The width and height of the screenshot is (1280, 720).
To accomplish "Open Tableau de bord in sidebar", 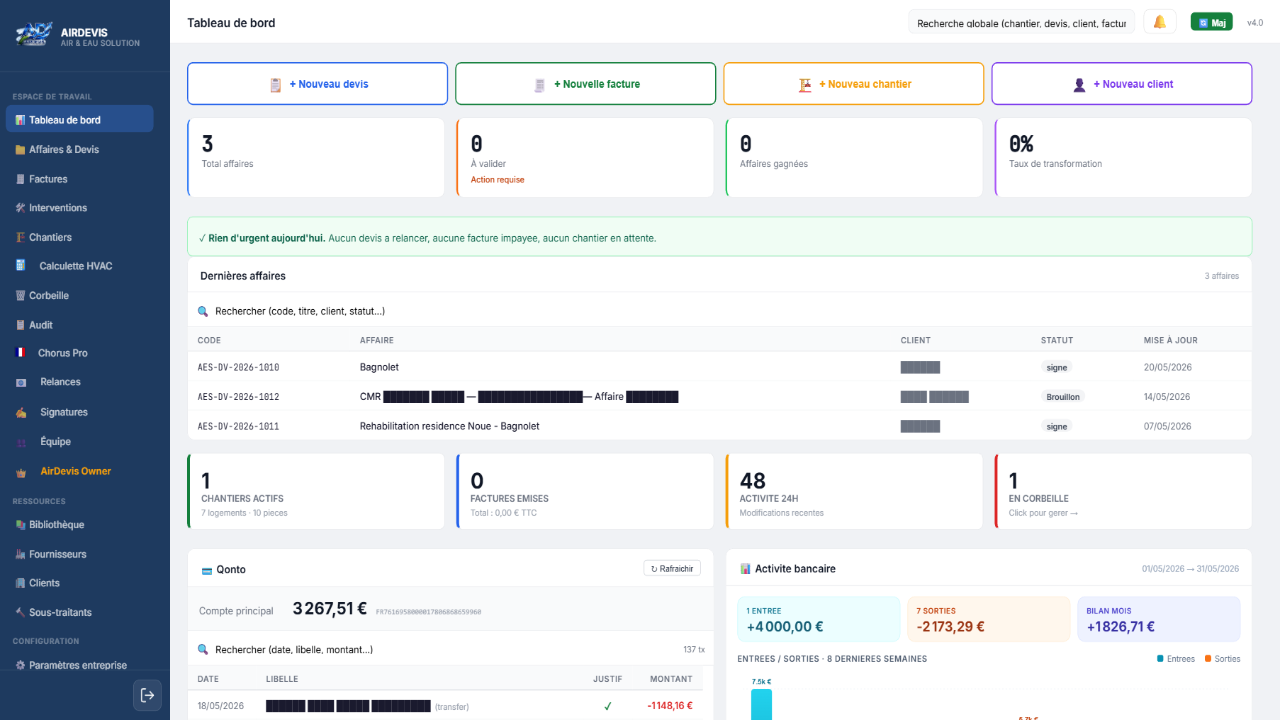I will click(x=80, y=120).
